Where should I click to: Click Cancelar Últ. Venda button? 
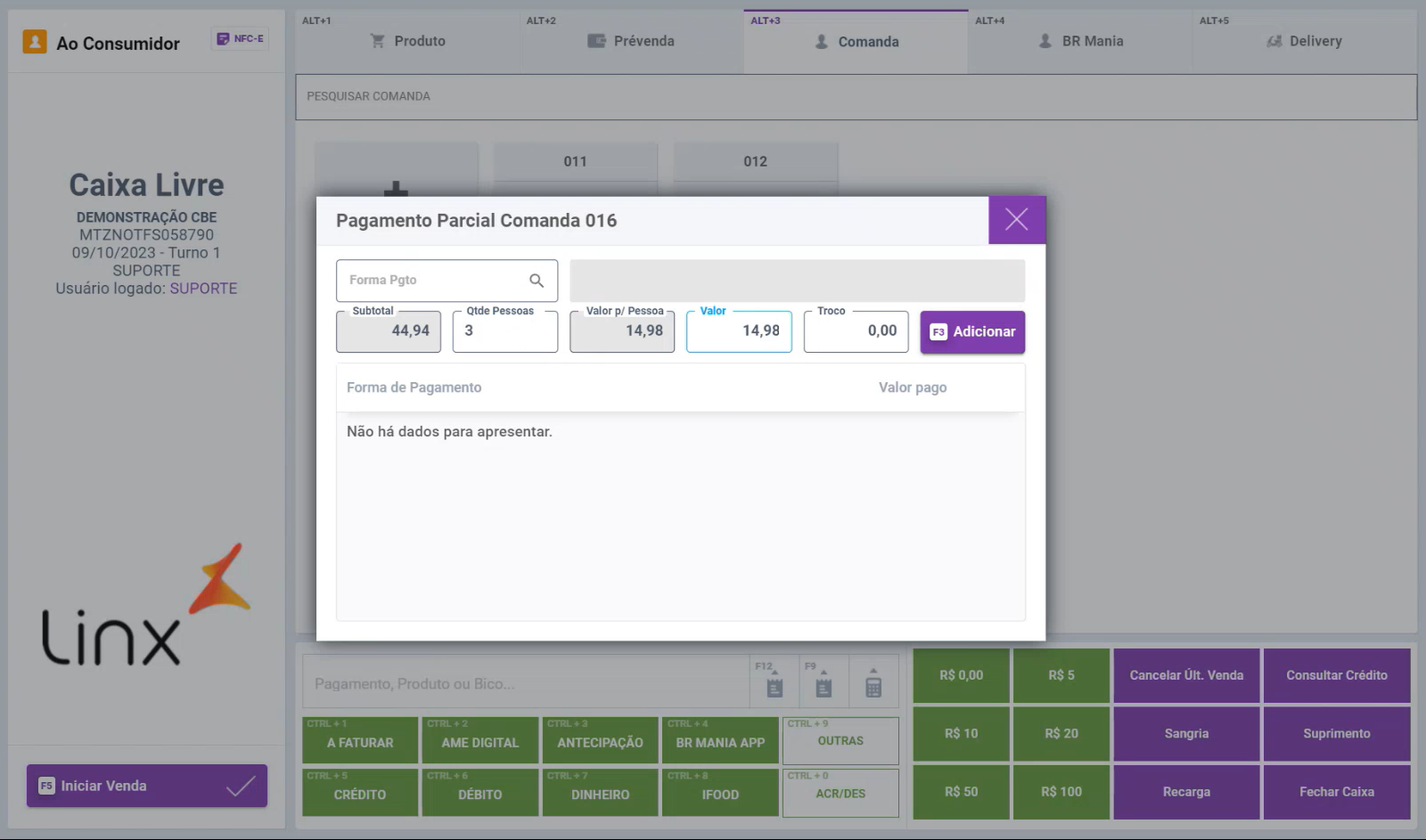(x=1186, y=675)
